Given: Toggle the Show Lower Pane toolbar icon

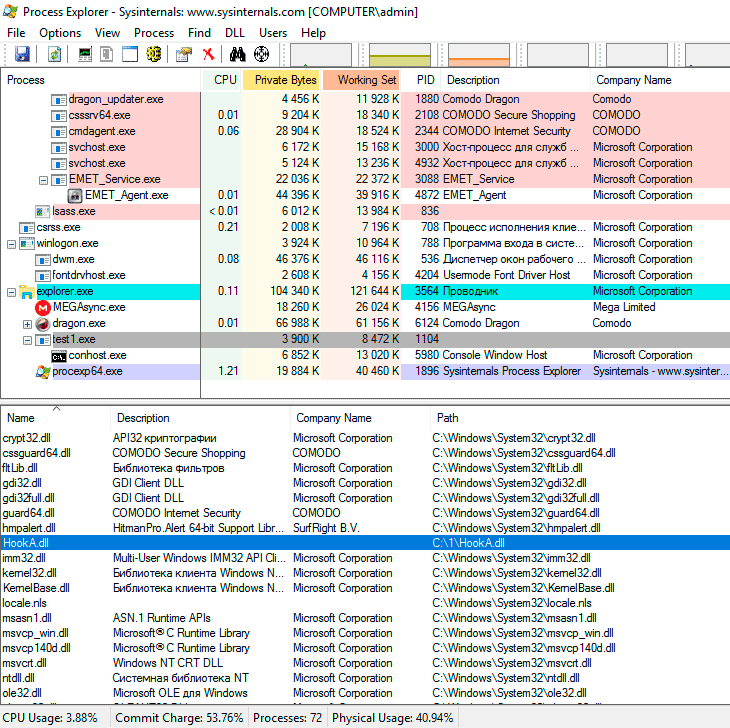Looking at the screenshot, I should pos(130,54).
